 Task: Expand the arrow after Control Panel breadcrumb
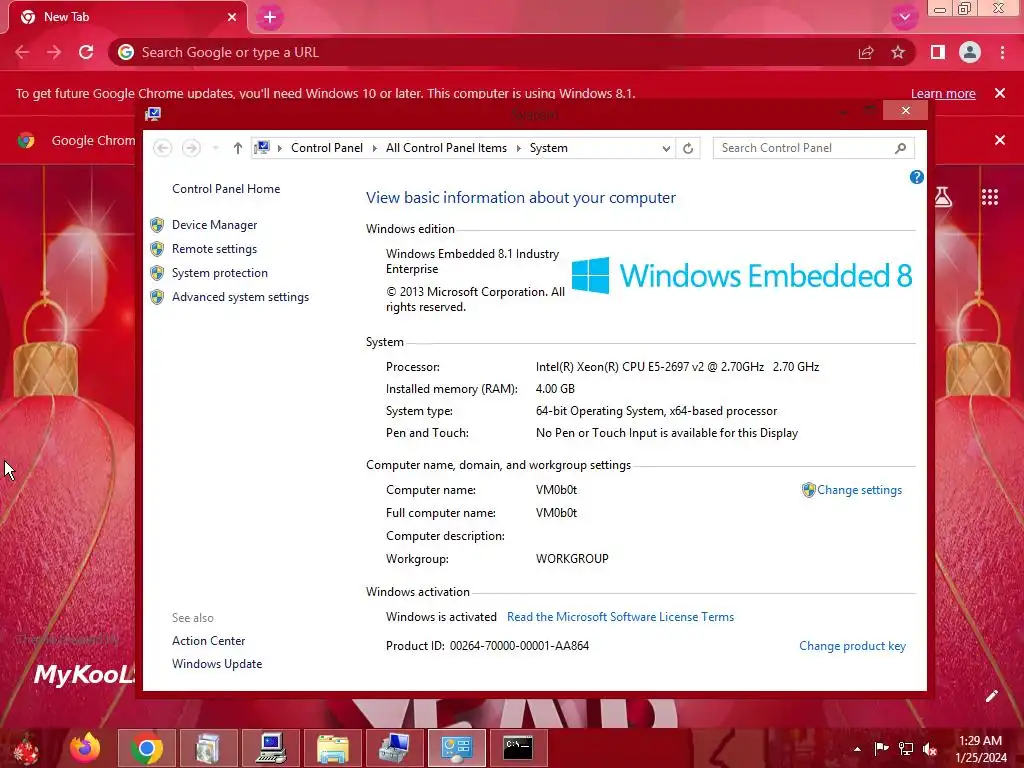pyautogui.click(x=375, y=148)
